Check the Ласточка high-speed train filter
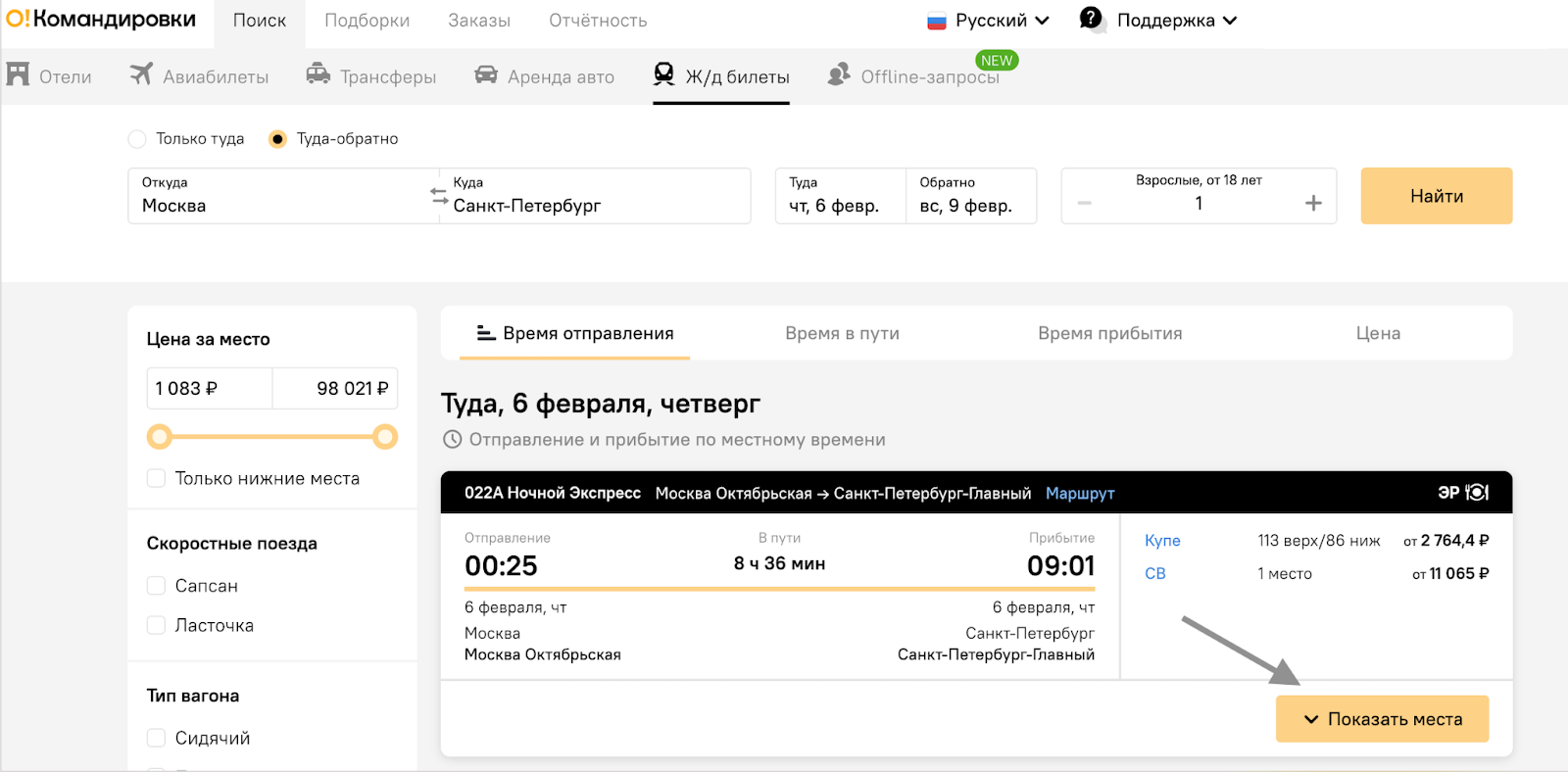Image resolution: width=1568 pixels, height=772 pixels. 156,625
